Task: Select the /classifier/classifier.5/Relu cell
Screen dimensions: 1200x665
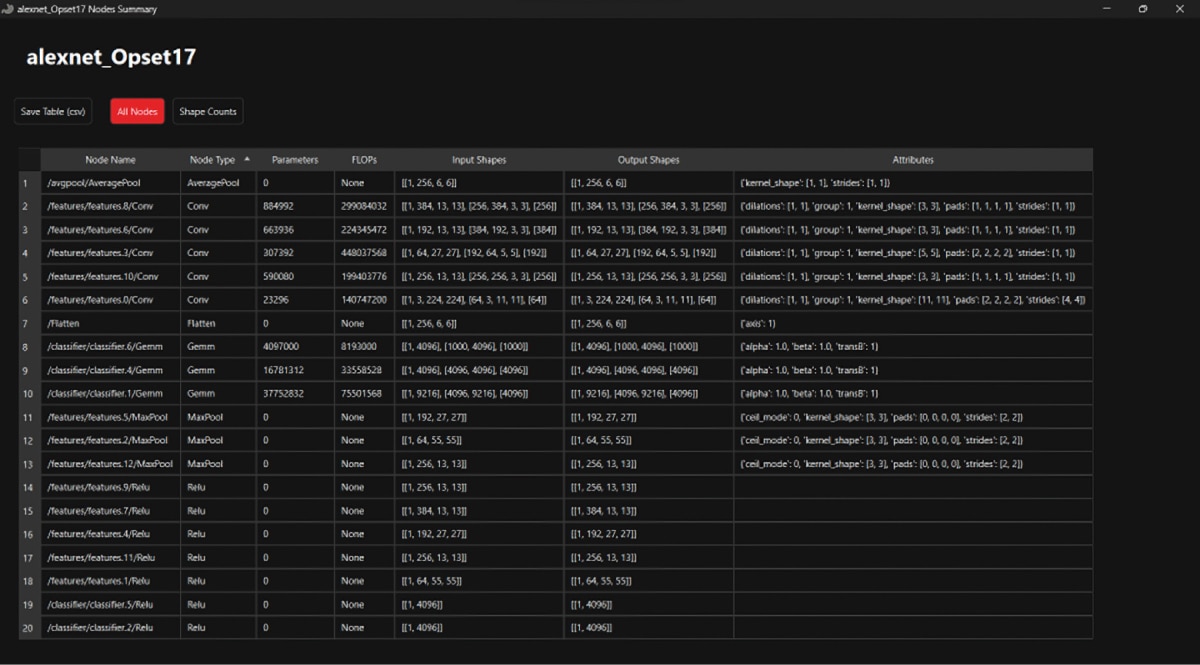Action: click(x=110, y=604)
